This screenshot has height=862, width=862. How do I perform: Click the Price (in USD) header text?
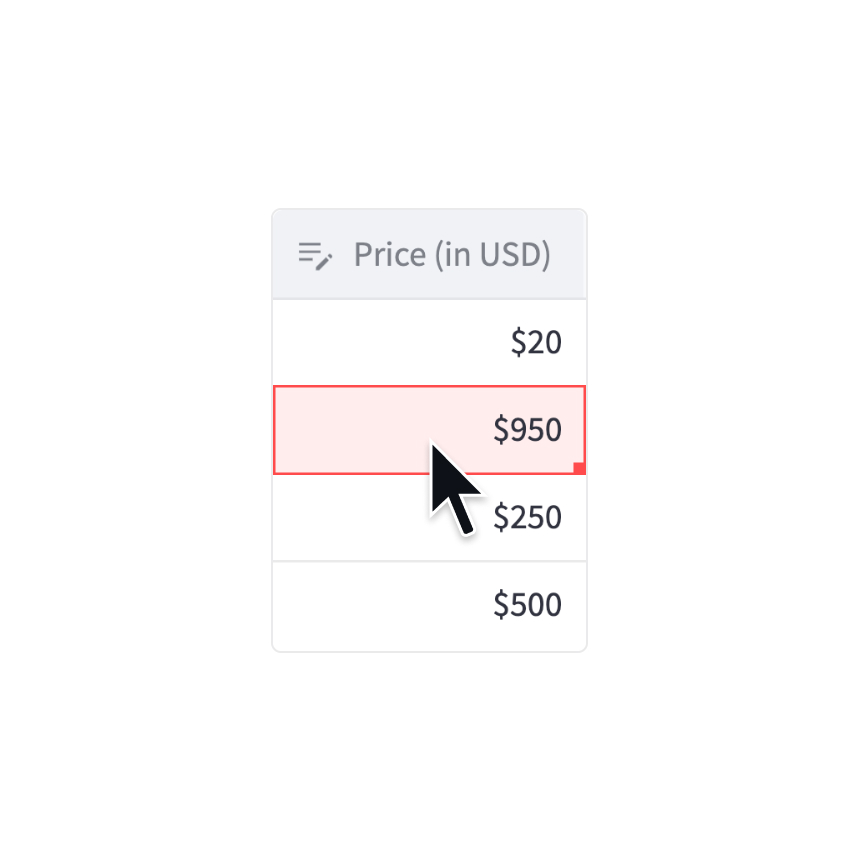(x=452, y=255)
